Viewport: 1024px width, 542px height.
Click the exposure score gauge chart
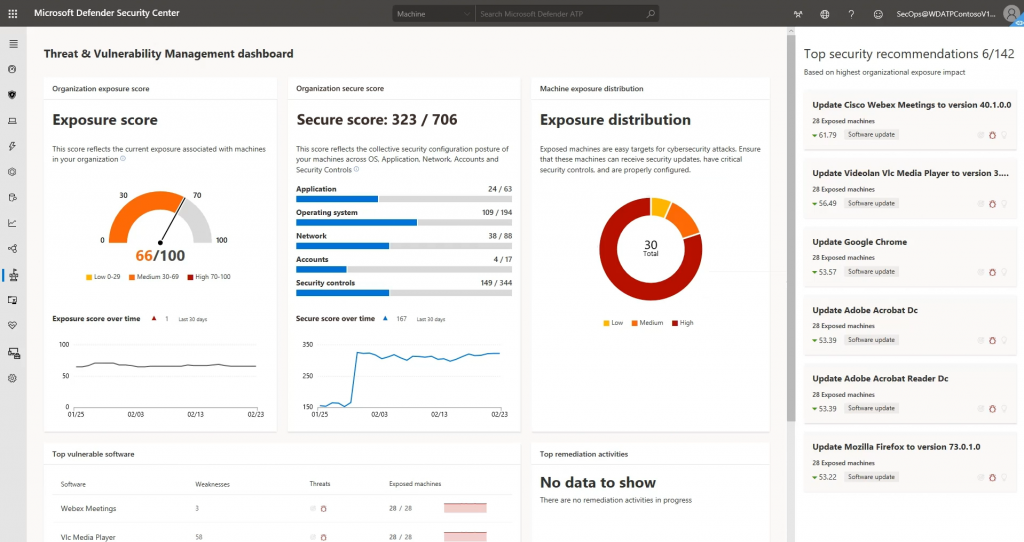coord(160,218)
